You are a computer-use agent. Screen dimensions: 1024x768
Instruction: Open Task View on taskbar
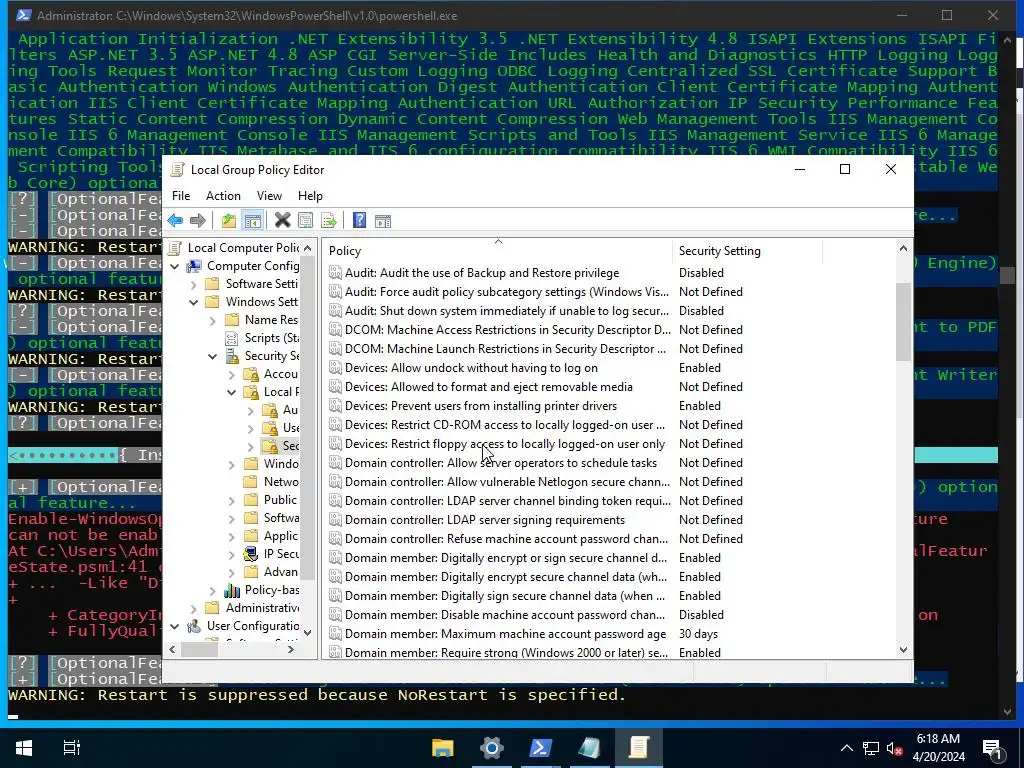(72, 748)
